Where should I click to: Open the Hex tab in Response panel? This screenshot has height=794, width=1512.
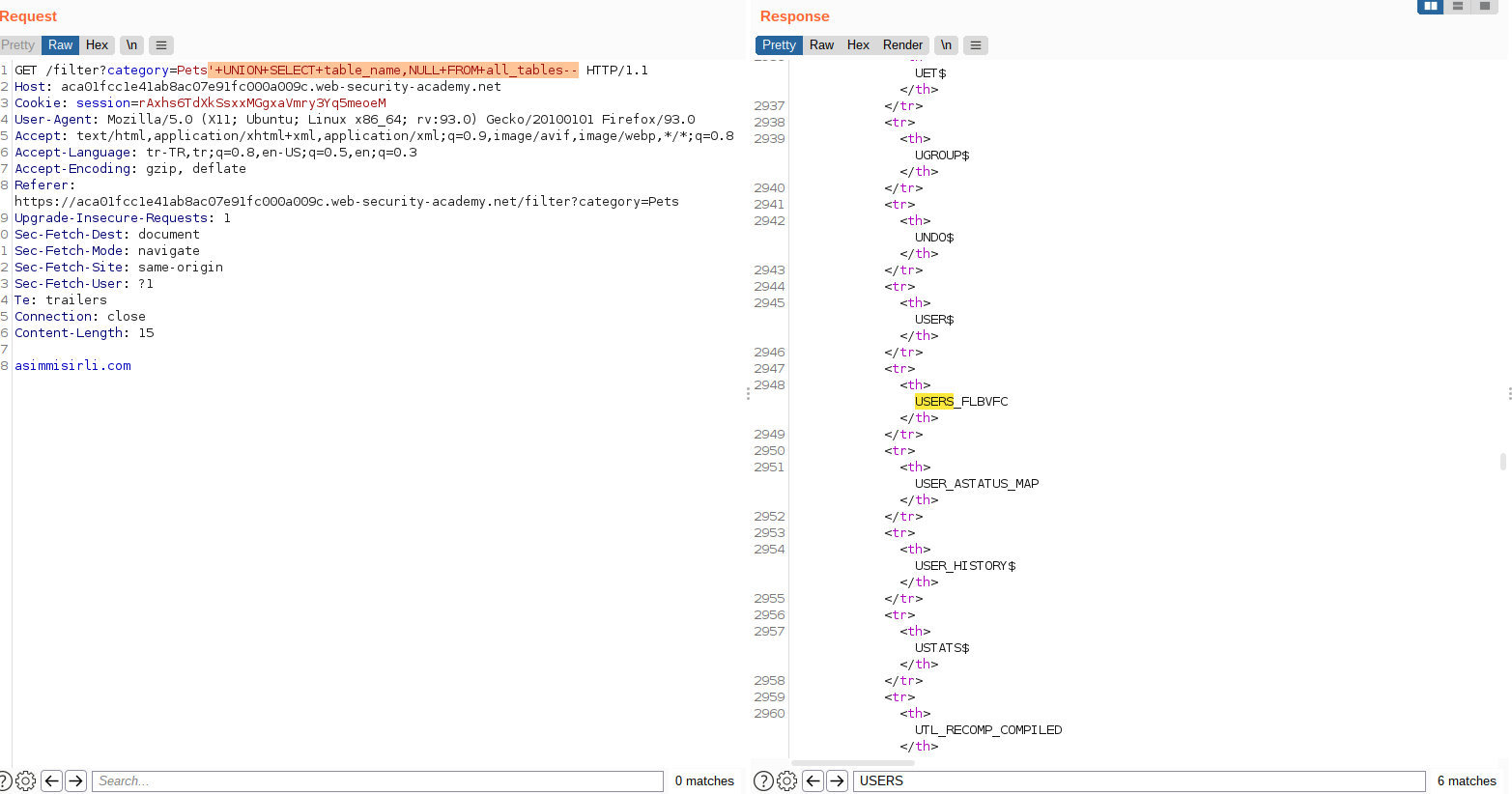point(858,45)
